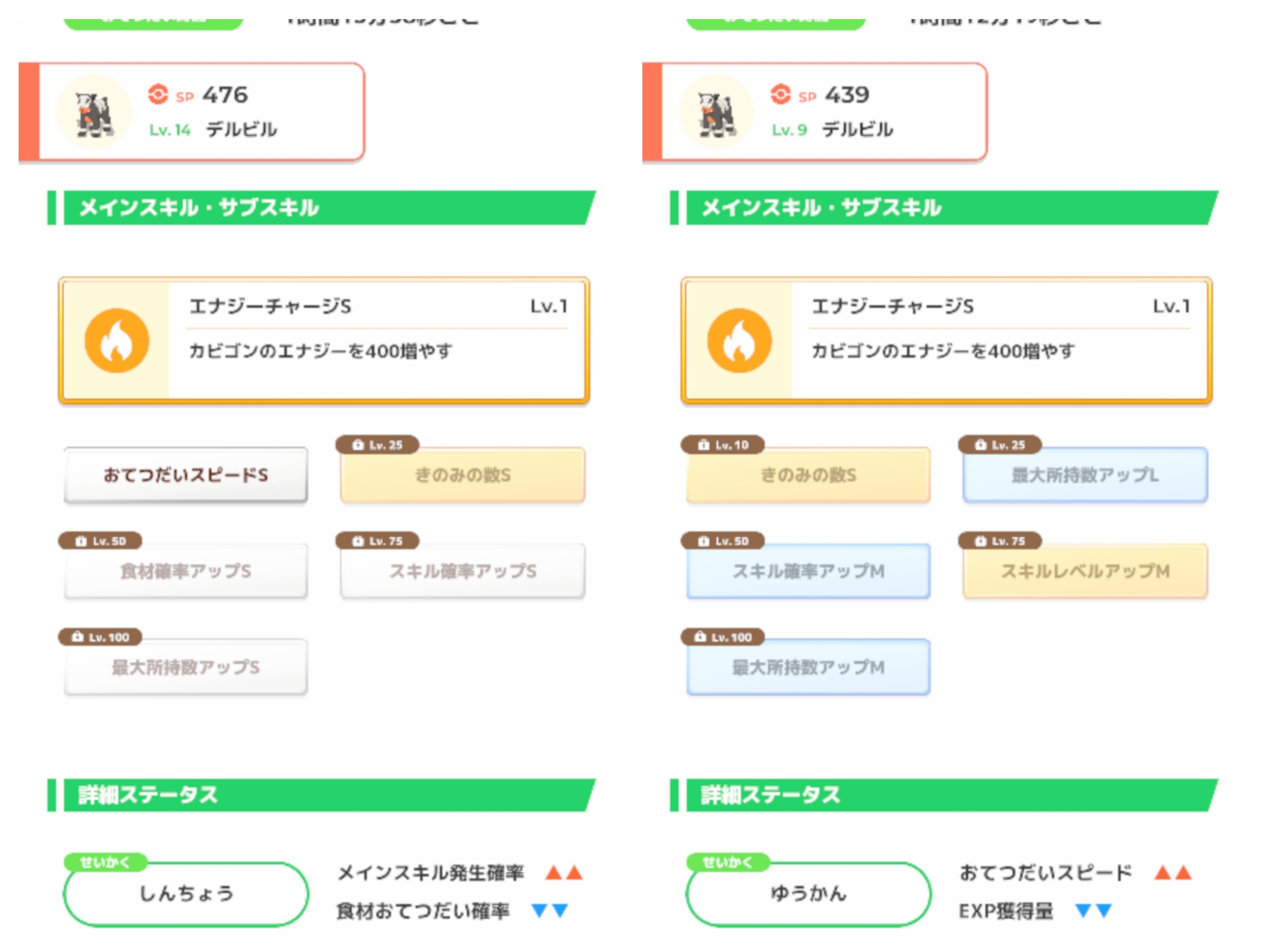Open the しんちょう nature button
This screenshot has height=952, width=1268.
pos(186,894)
